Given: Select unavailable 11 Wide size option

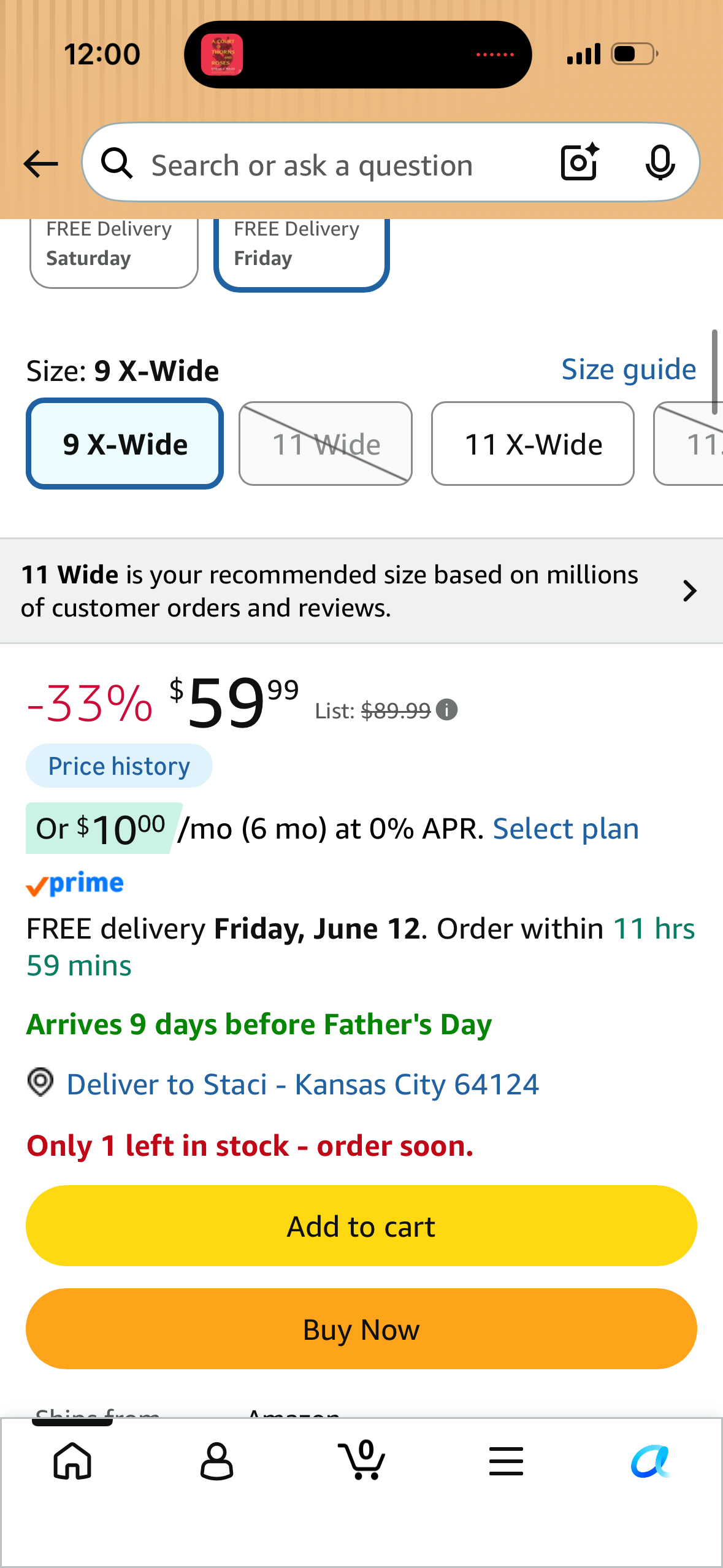Looking at the screenshot, I should (x=326, y=444).
